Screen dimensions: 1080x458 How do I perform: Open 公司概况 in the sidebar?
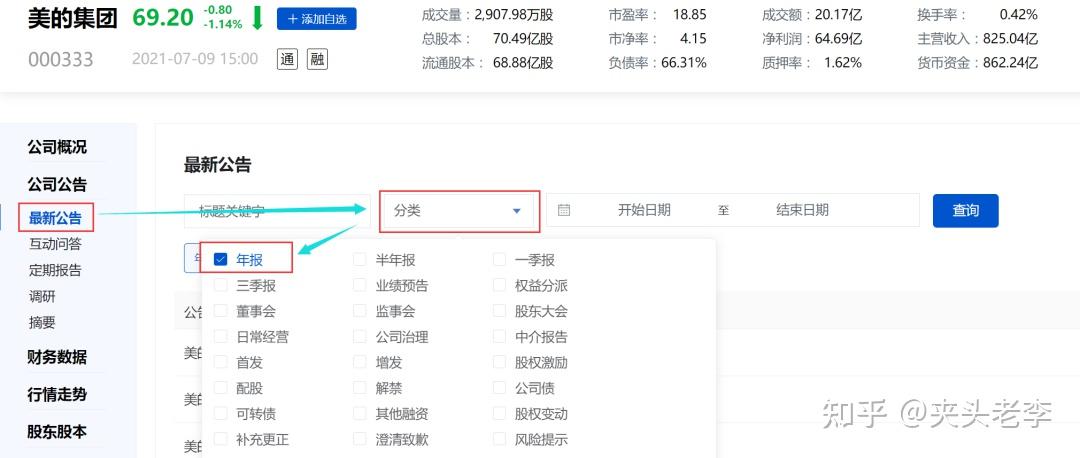(57, 147)
